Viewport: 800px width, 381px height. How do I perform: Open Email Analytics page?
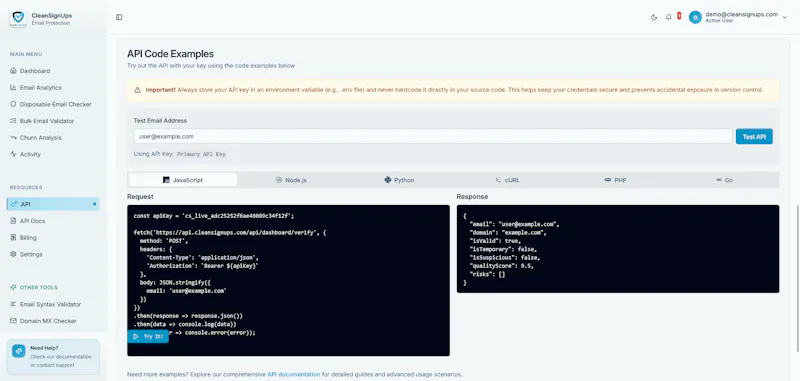tap(53, 88)
